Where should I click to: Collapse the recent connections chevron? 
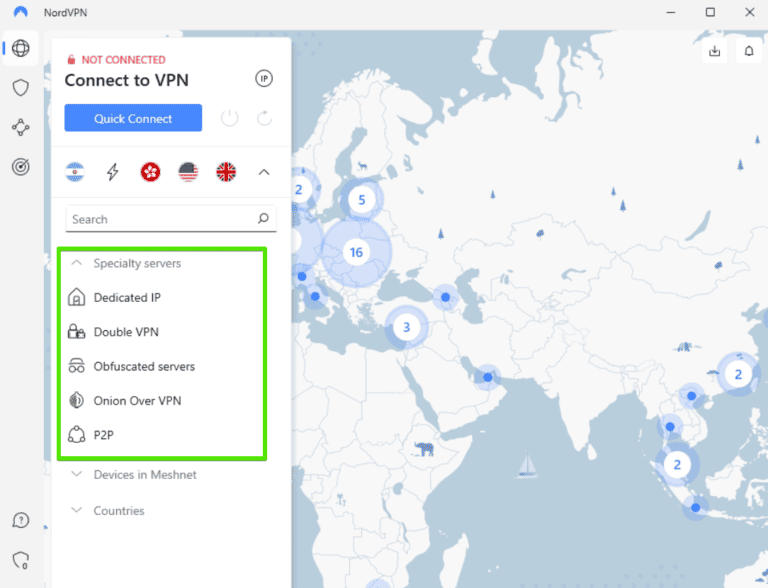(264, 172)
